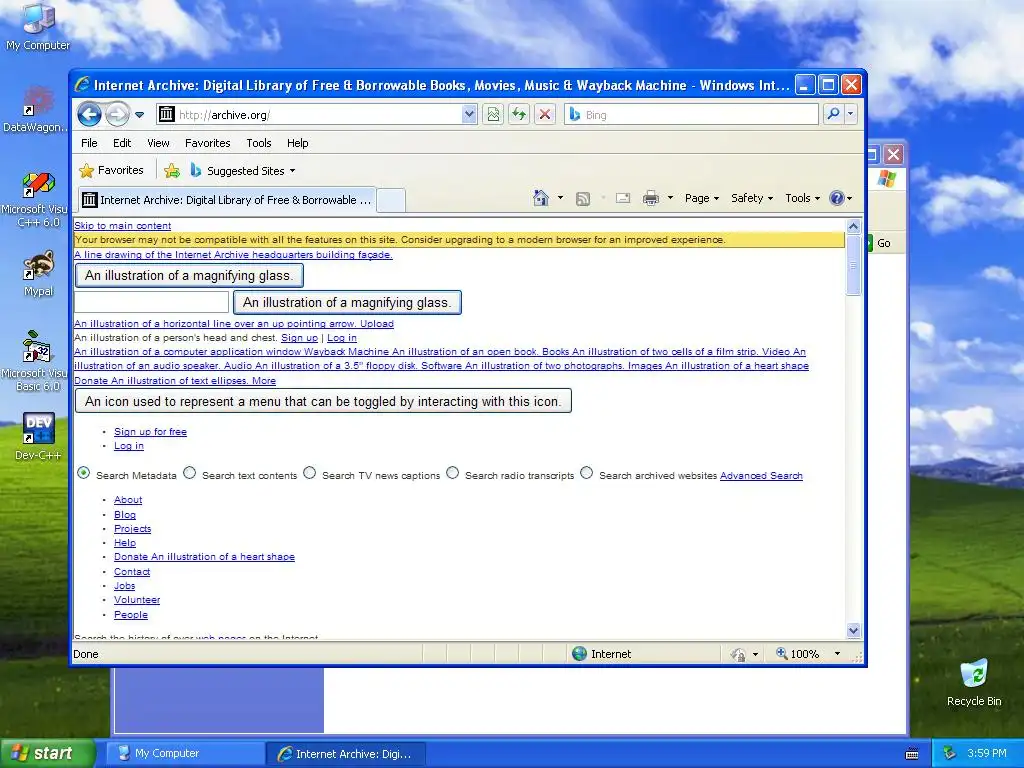The image size is (1024, 768).
Task: Open the Tools menu in menu bar
Action: (x=259, y=143)
